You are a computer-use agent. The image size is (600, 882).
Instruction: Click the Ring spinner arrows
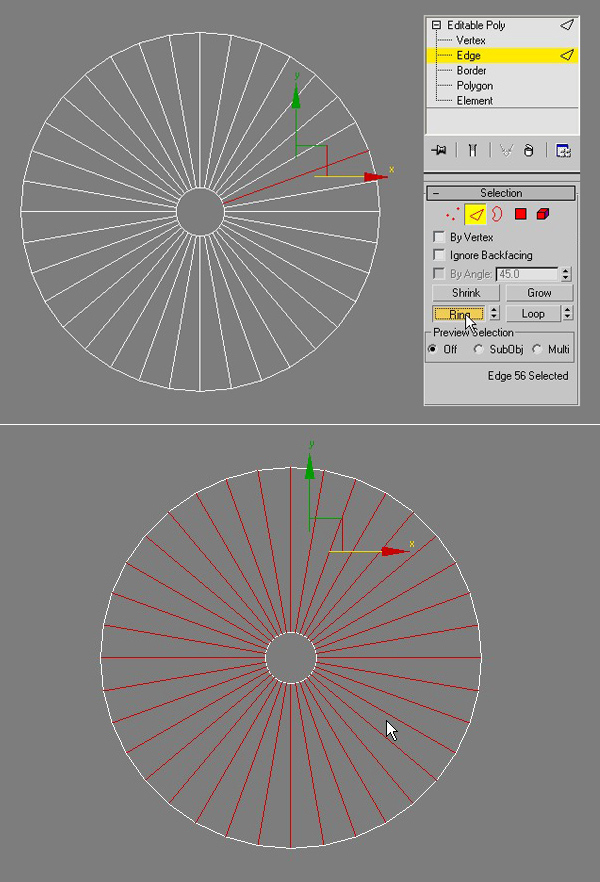(493, 313)
